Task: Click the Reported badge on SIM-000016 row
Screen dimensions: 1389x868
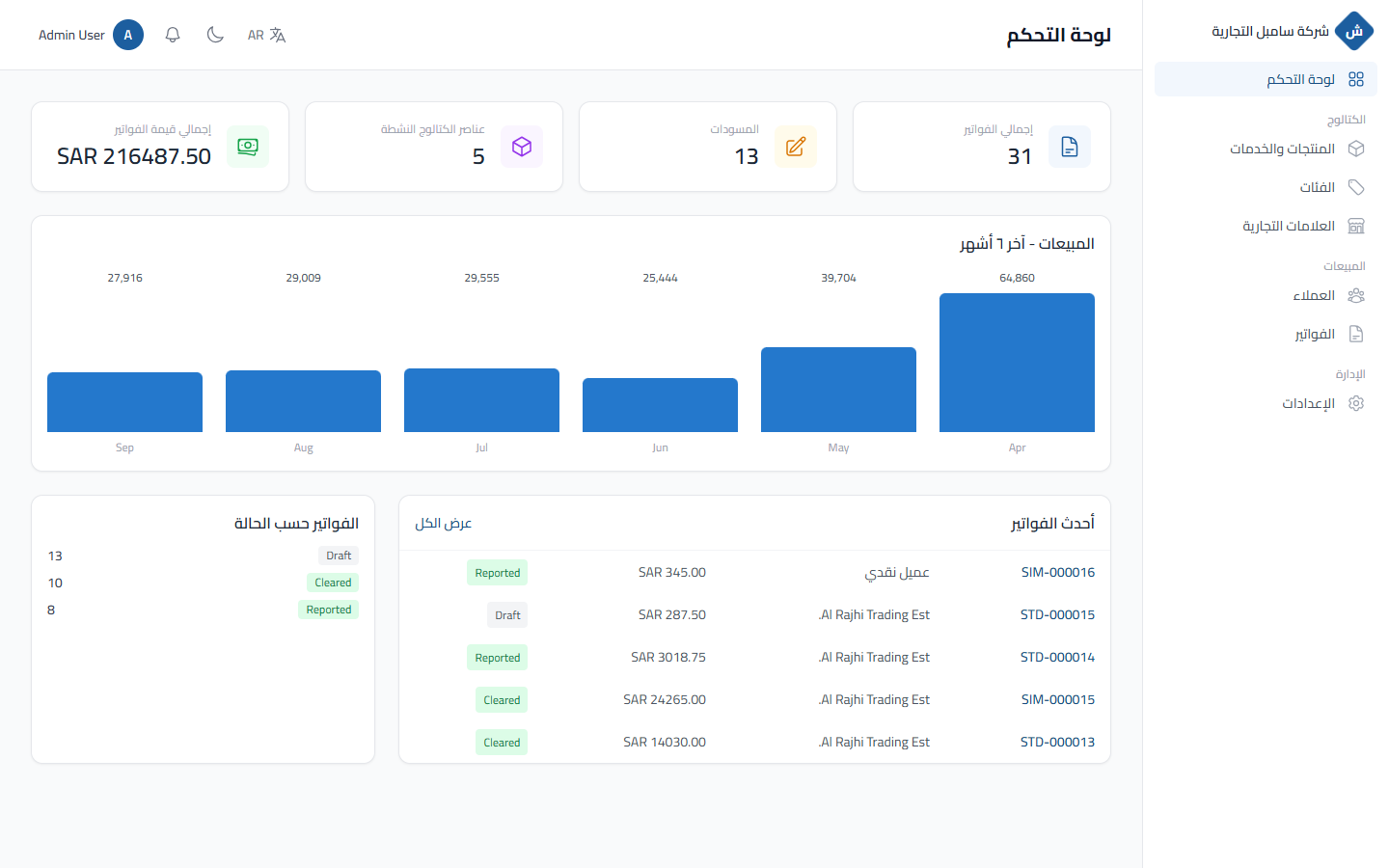Action: pyautogui.click(x=497, y=573)
